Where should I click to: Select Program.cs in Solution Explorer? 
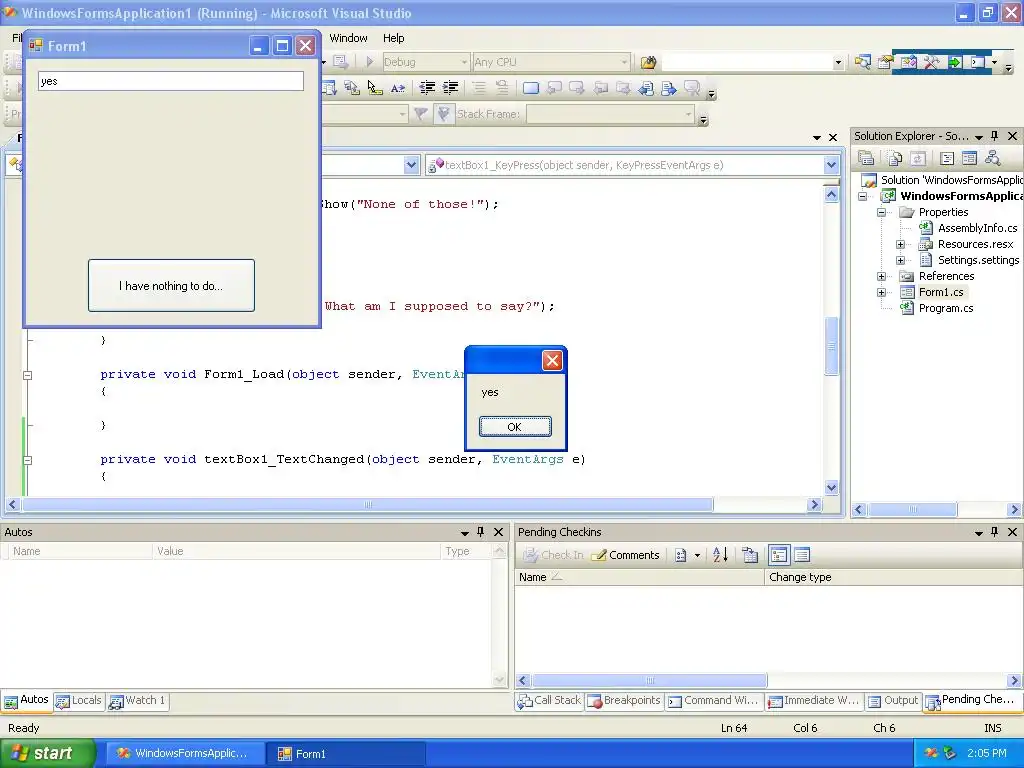(x=946, y=308)
